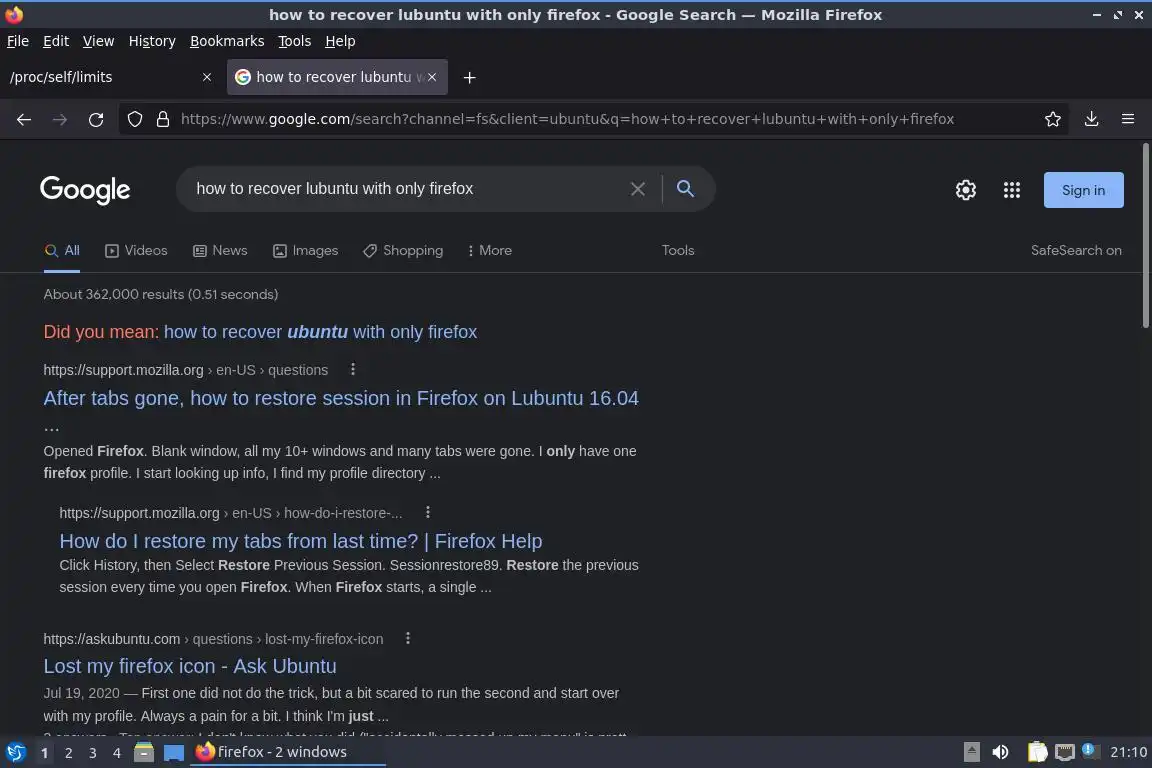Submit search with magnifier icon
1152x768 pixels.
[685, 189]
